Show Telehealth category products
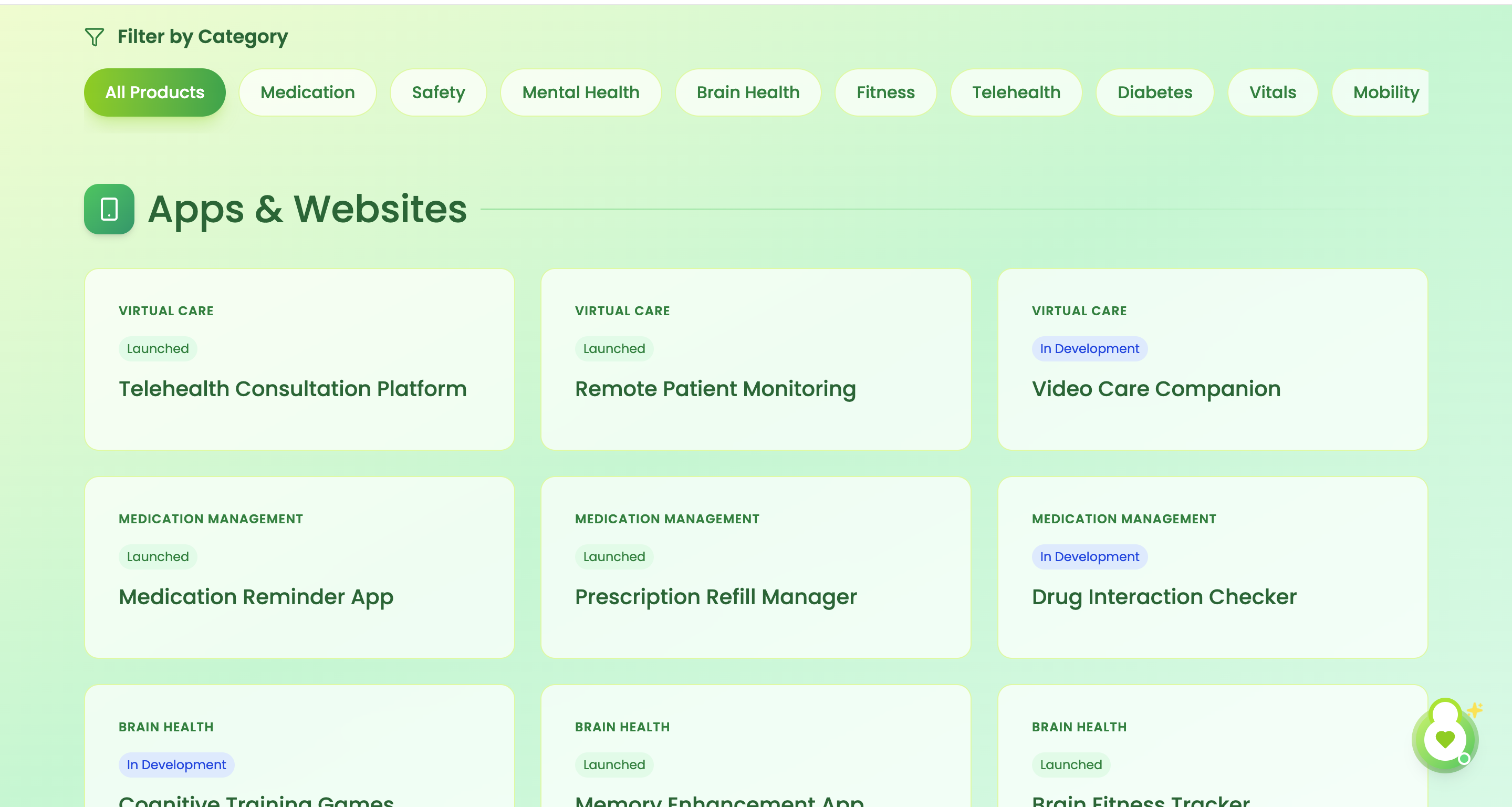The width and height of the screenshot is (1512, 807). pyautogui.click(x=1016, y=92)
